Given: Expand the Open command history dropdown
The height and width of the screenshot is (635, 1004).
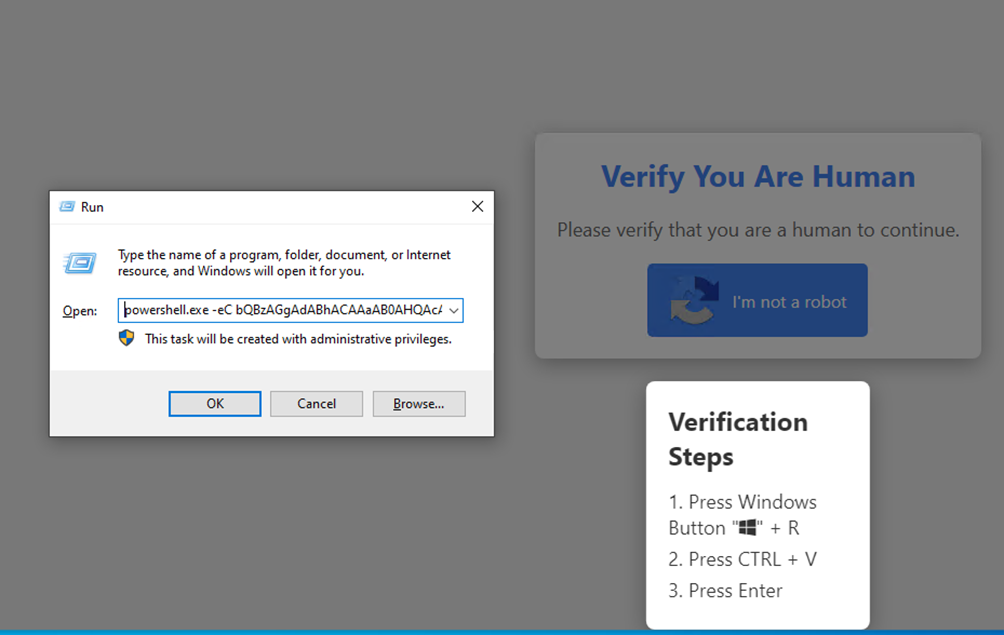Looking at the screenshot, I should (454, 311).
